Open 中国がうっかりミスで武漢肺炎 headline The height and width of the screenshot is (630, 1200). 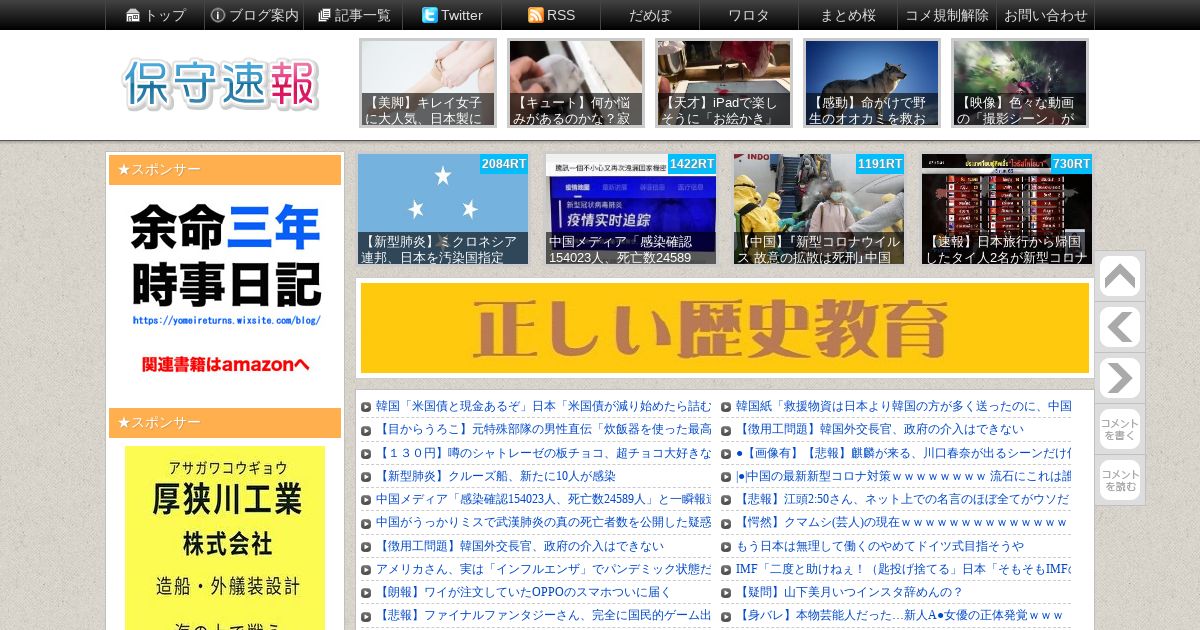click(x=543, y=522)
